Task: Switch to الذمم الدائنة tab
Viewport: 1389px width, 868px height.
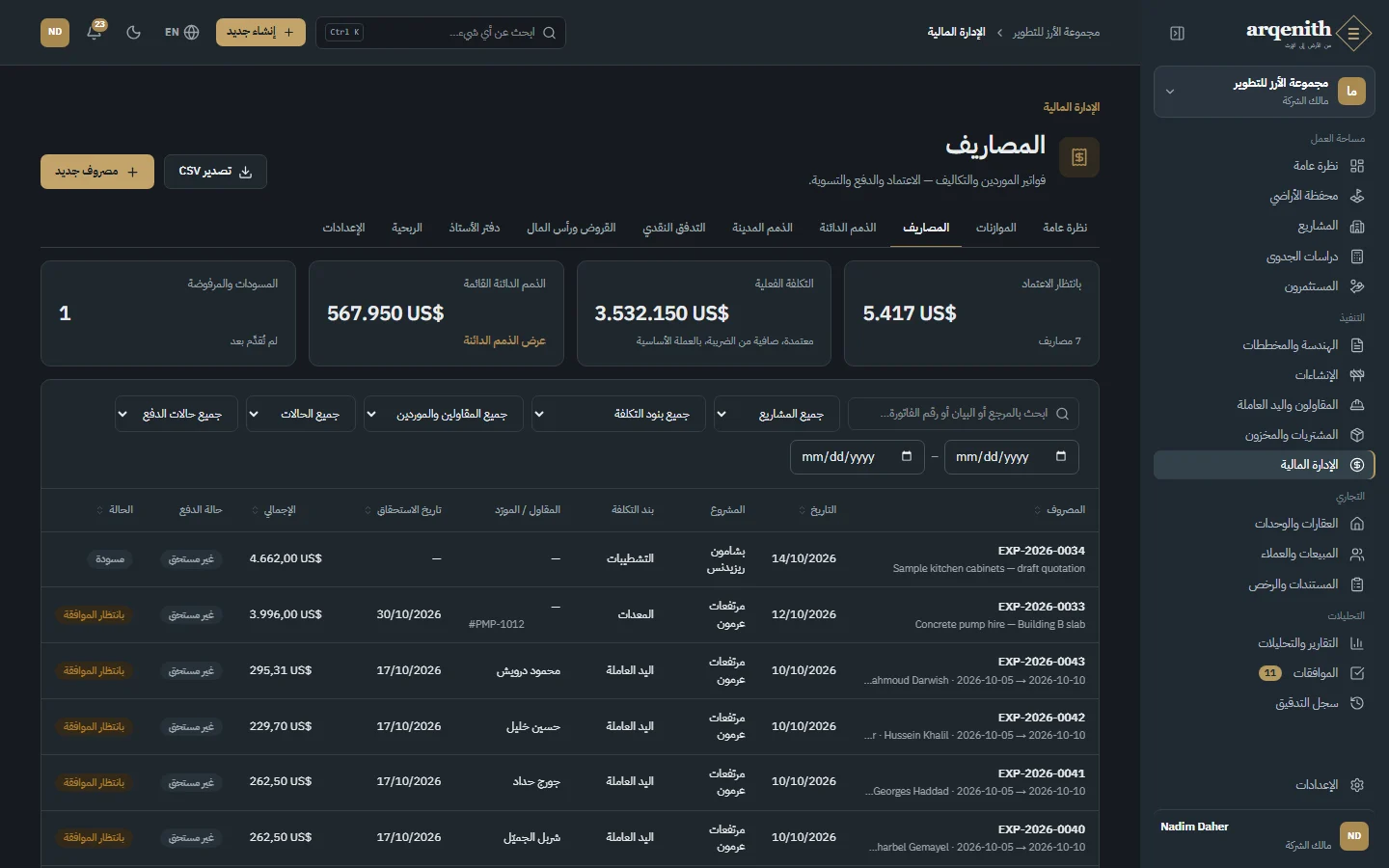Action: [x=848, y=228]
